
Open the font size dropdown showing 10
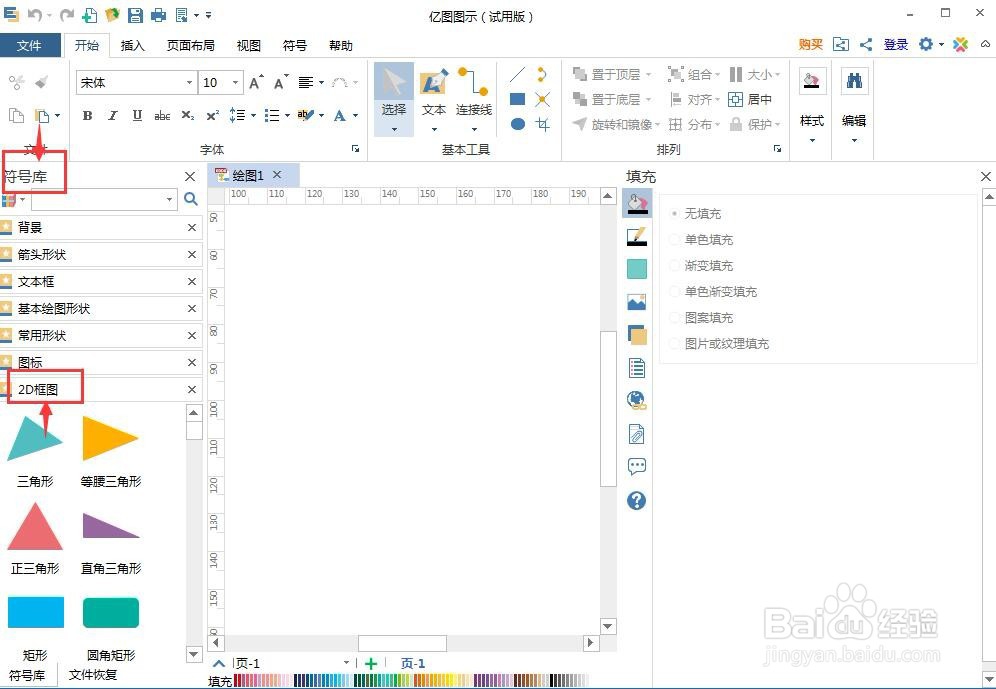(233, 82)
